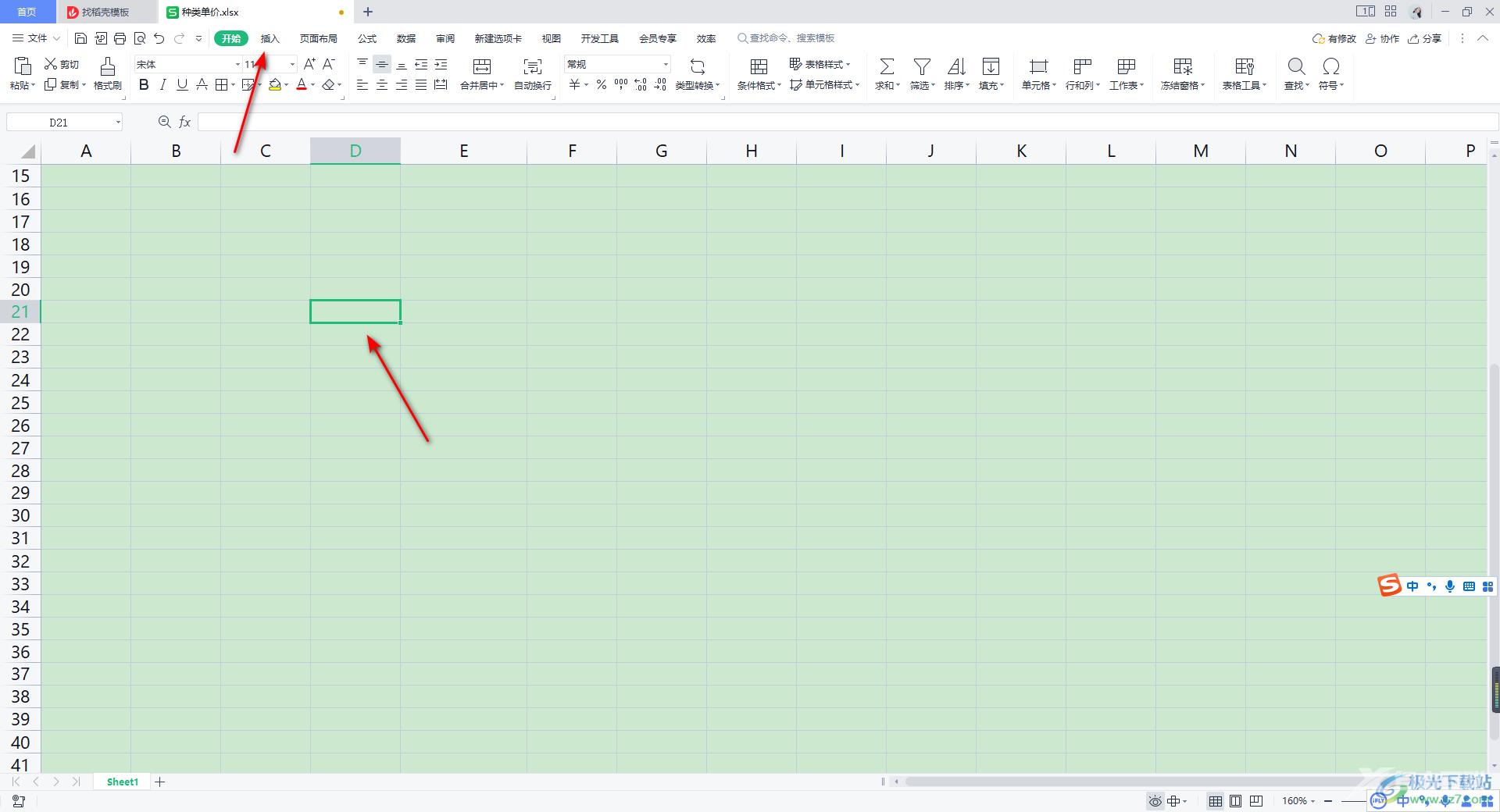Toggle Bold formatting

[x=144, y=84]
